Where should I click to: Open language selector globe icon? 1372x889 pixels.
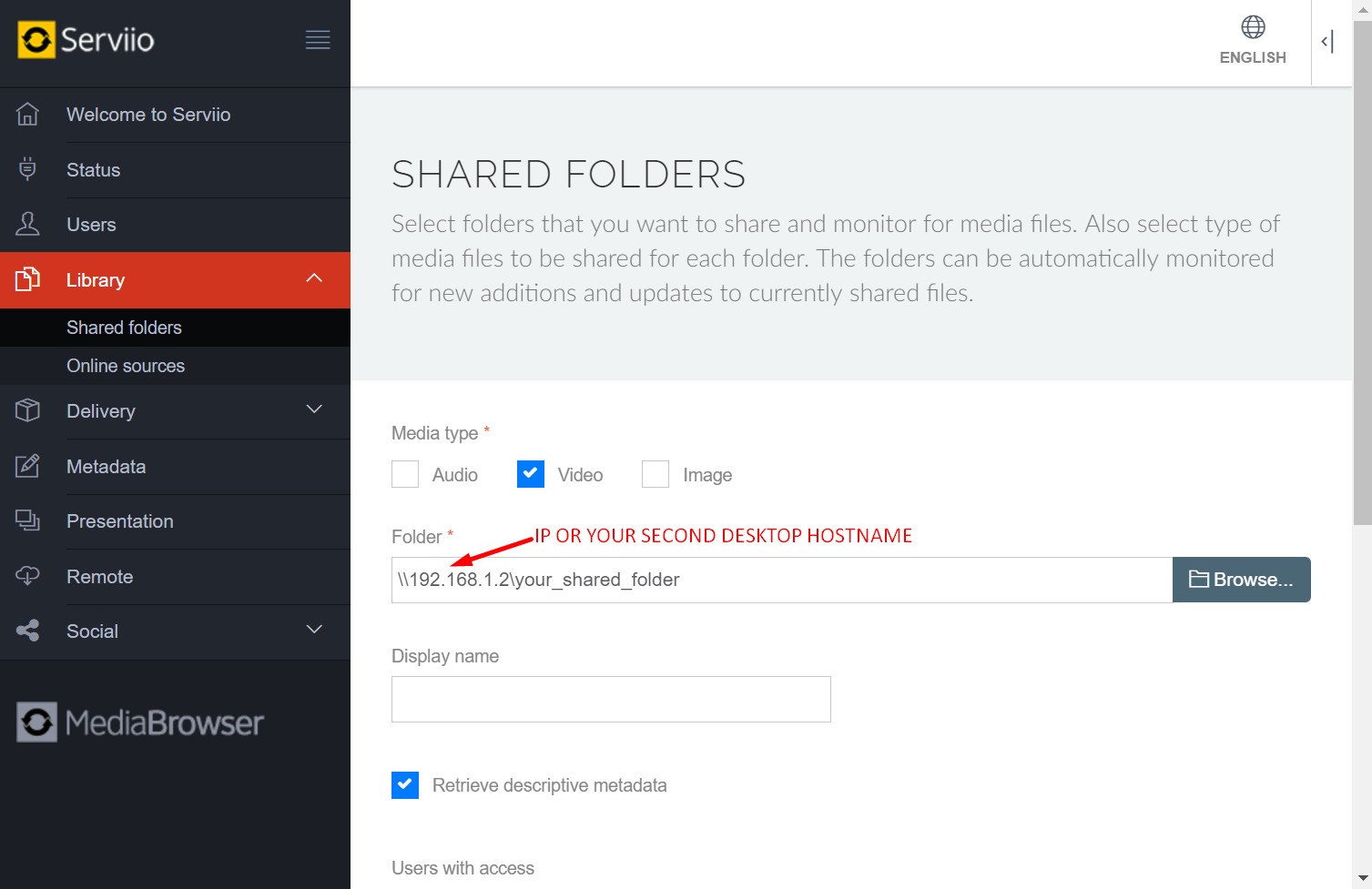pos(1253,28)
